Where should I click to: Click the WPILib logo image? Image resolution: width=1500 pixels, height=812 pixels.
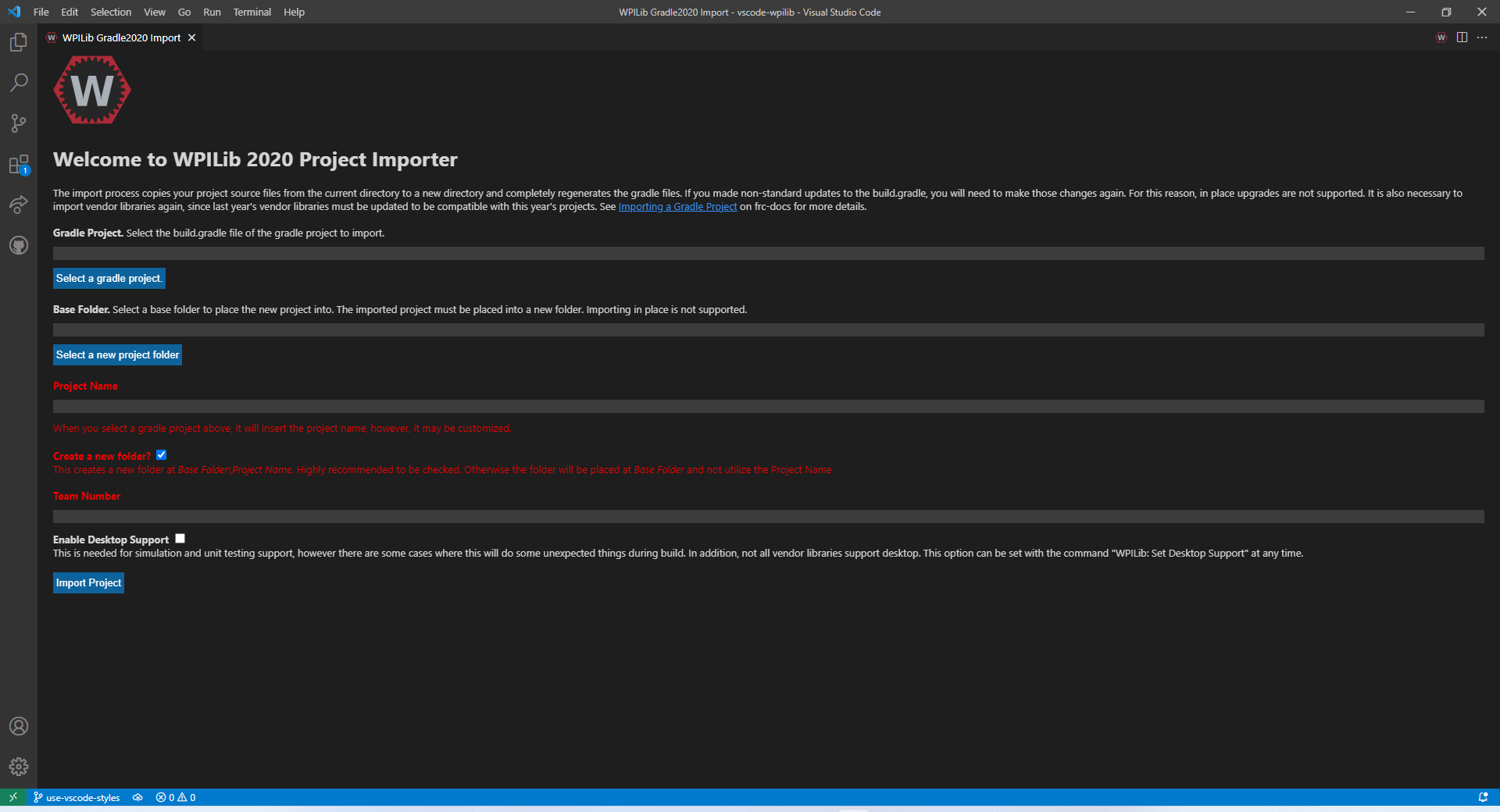coord(92,90)
